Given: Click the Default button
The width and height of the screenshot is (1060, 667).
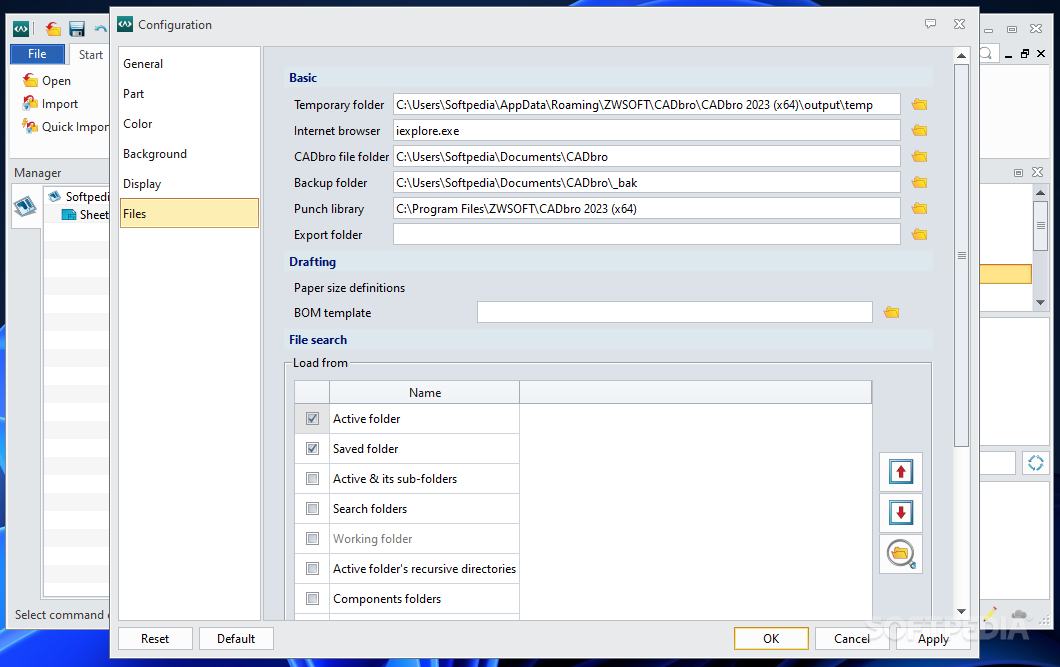Looking at the screenshot, I should [x=236, y=639].
